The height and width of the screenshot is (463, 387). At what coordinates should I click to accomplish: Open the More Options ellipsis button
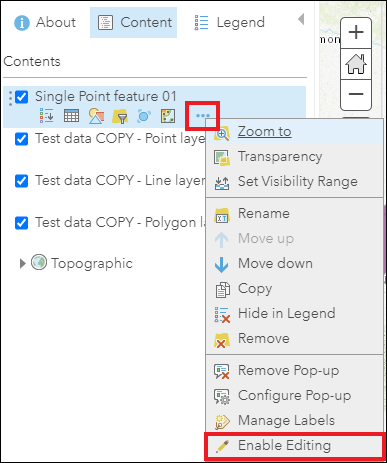click(203, 116)
